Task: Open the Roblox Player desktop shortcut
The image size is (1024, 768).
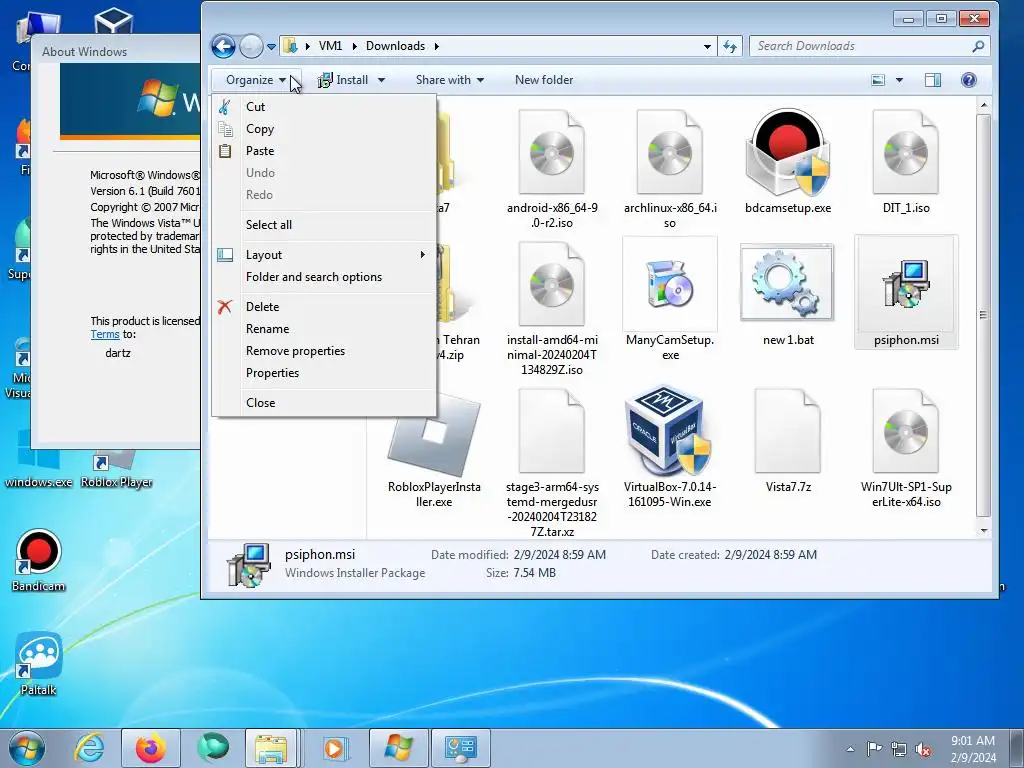Action: (117, 469)
